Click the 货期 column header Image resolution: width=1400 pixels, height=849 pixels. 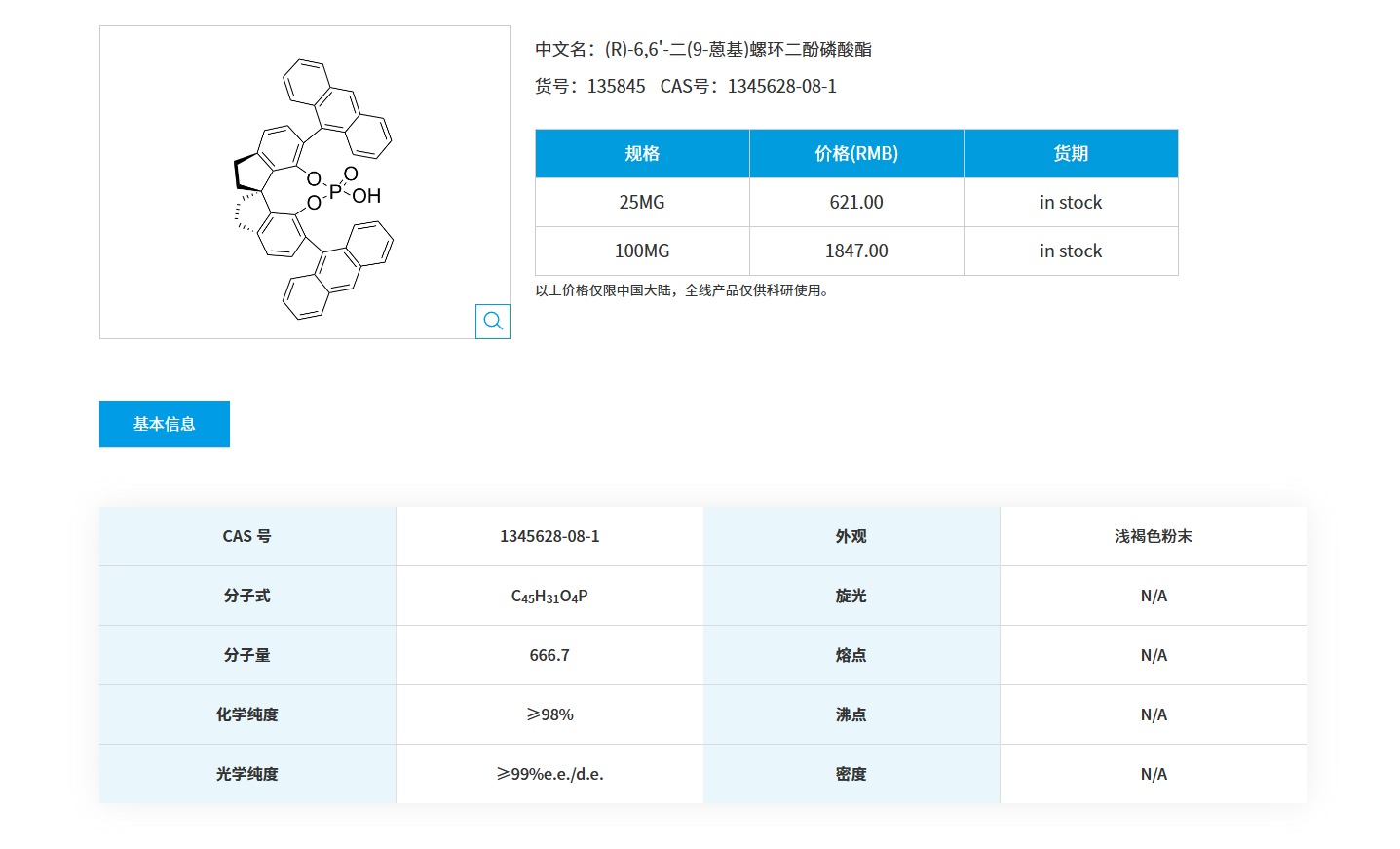click(x=1070, y=153)
